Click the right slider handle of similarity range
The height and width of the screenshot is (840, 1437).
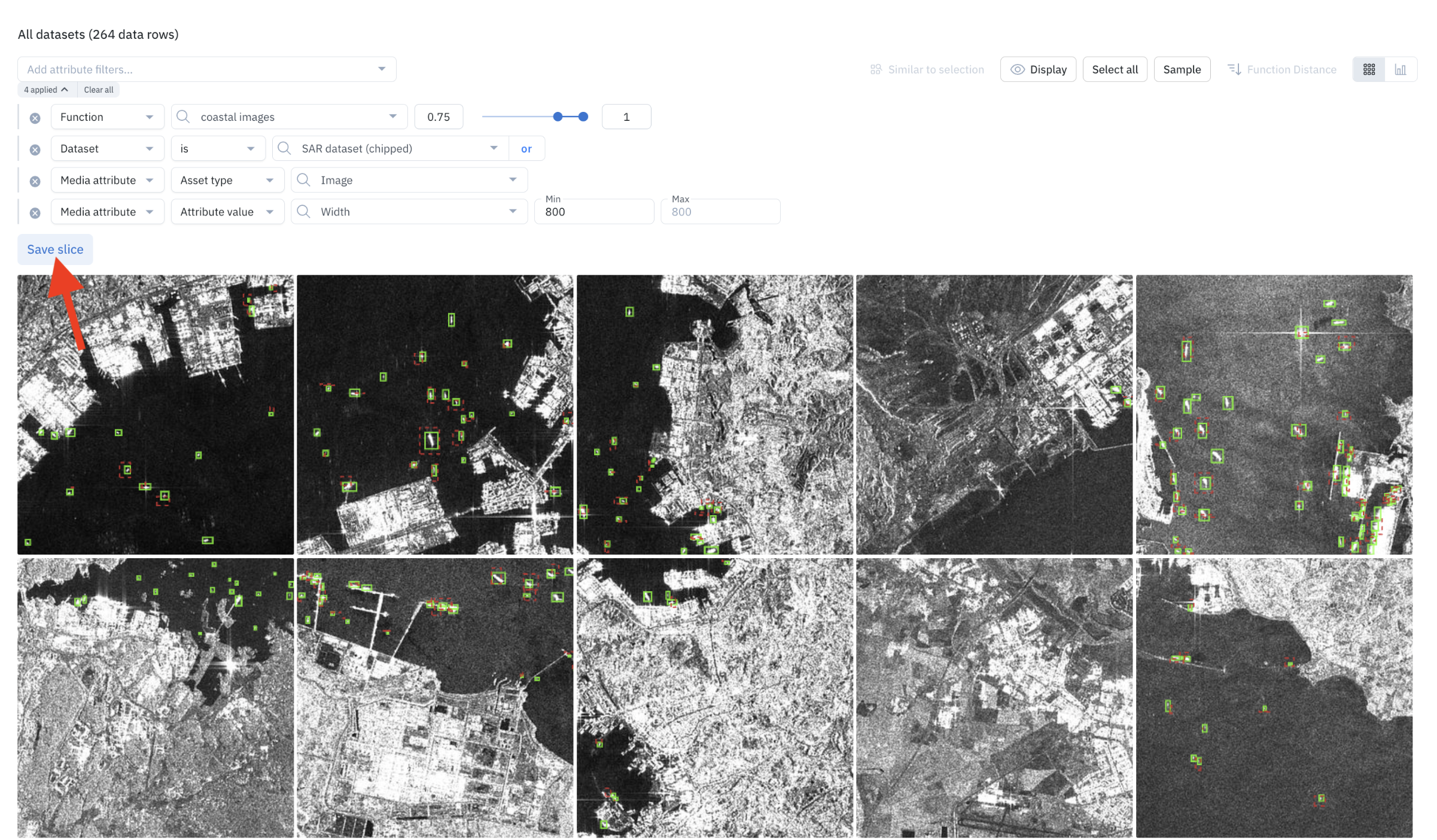(583, 117)
